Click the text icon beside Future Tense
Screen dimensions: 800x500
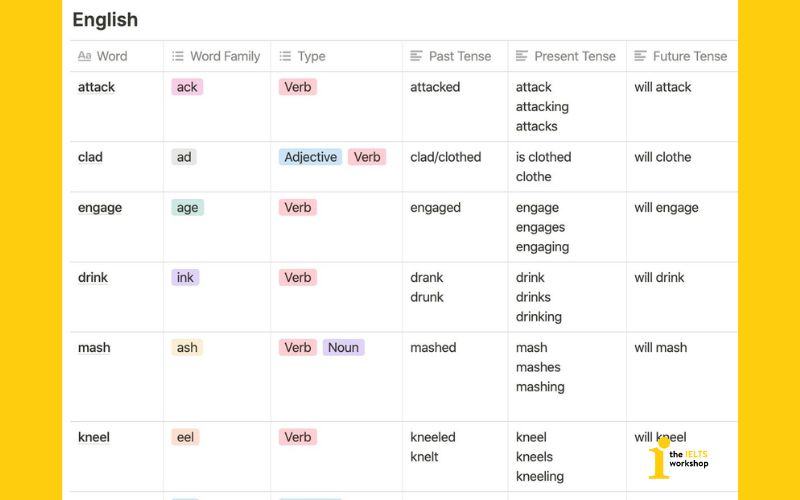[641, 57]
